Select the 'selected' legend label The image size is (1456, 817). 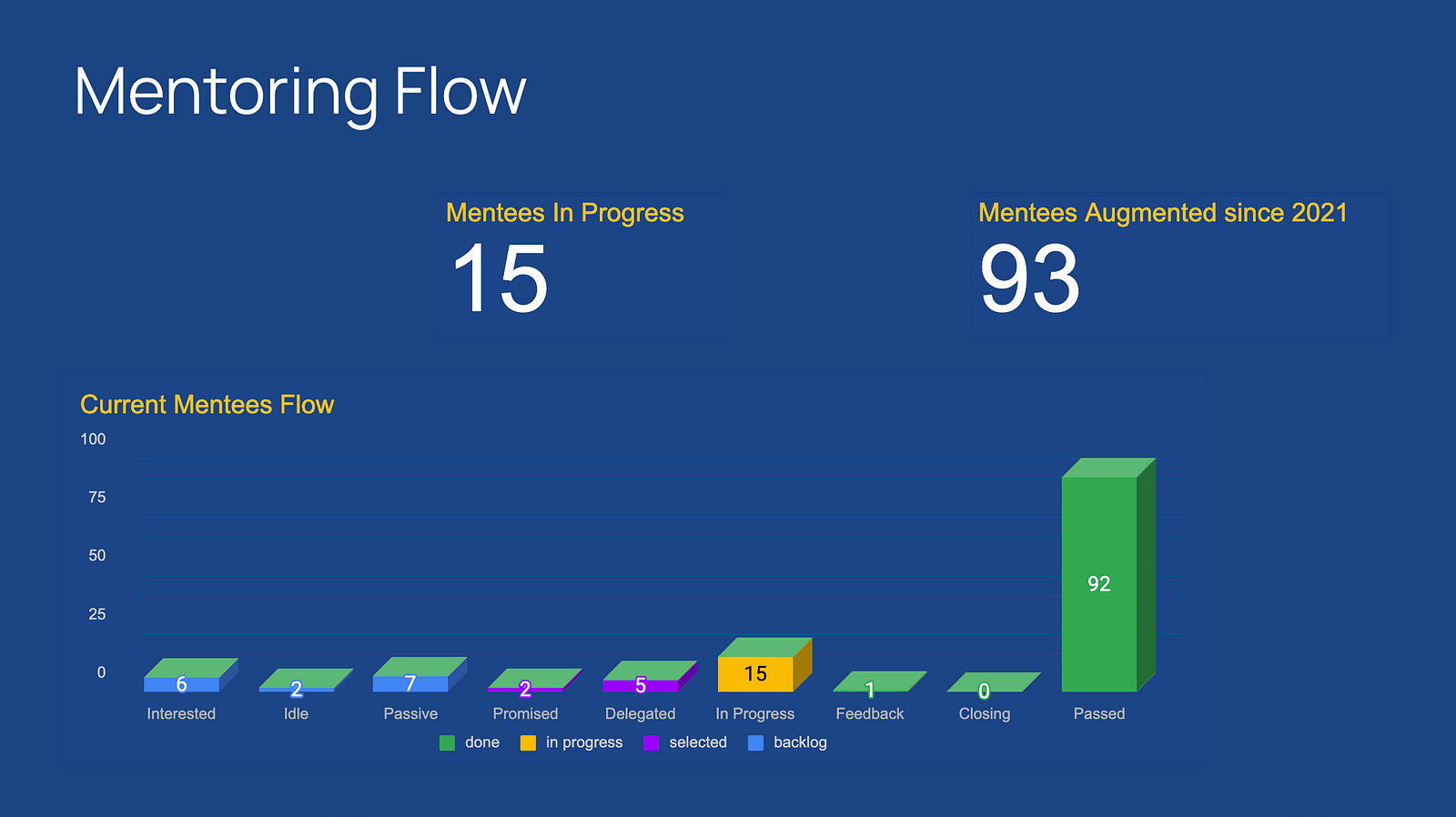[x=698, y=742]
